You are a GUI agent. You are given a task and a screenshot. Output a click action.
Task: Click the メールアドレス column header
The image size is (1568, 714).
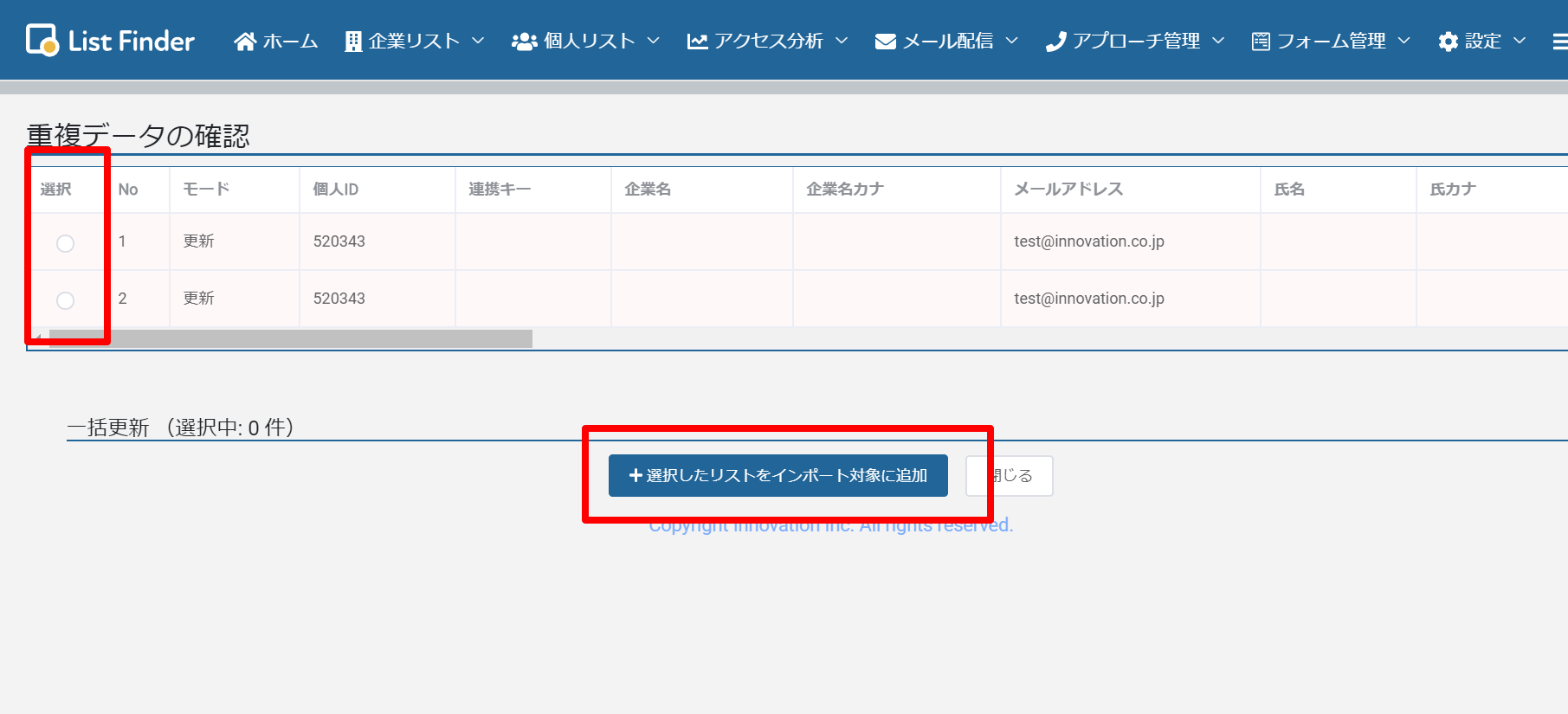[1068, 189]
